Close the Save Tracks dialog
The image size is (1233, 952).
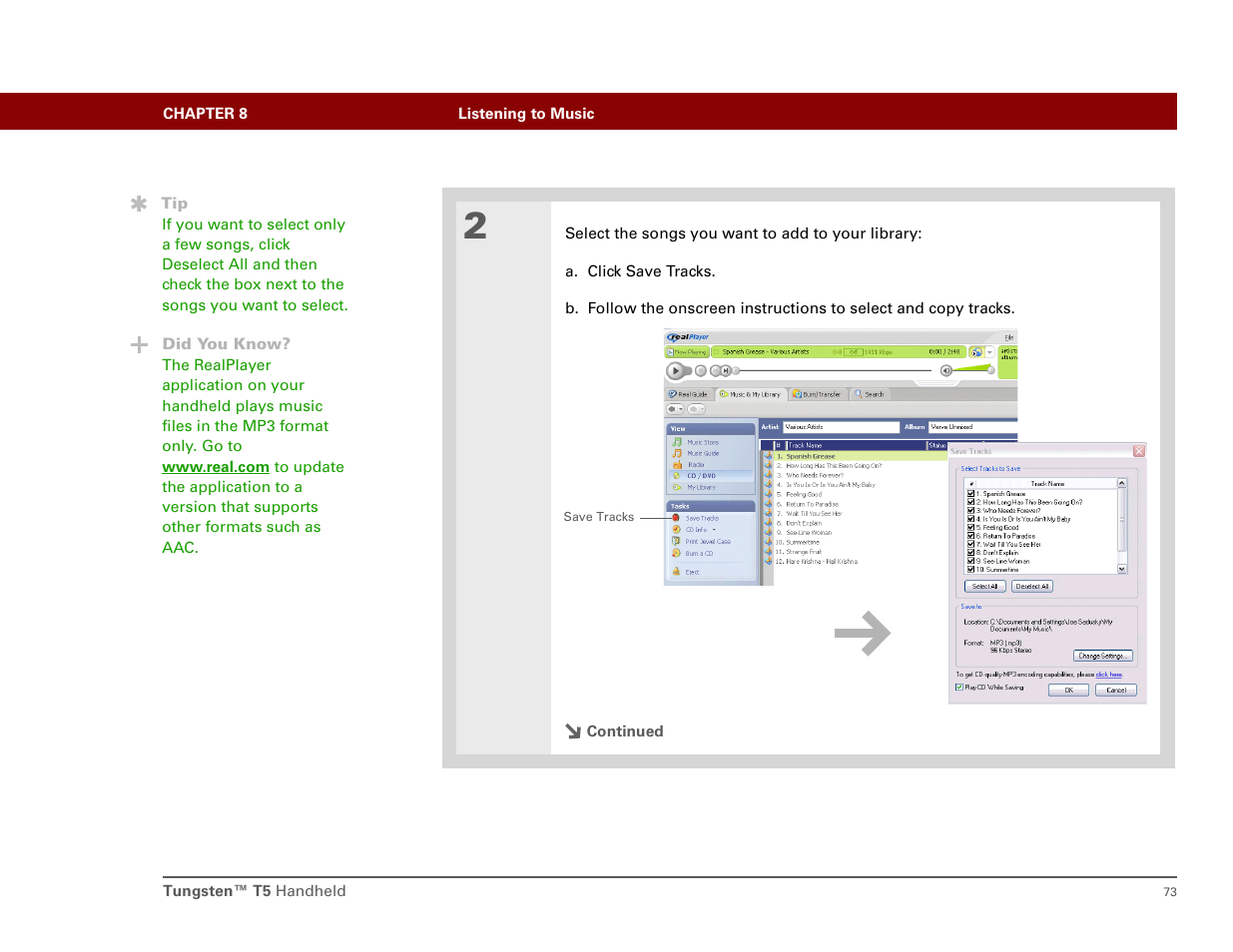coord(1139,451)
